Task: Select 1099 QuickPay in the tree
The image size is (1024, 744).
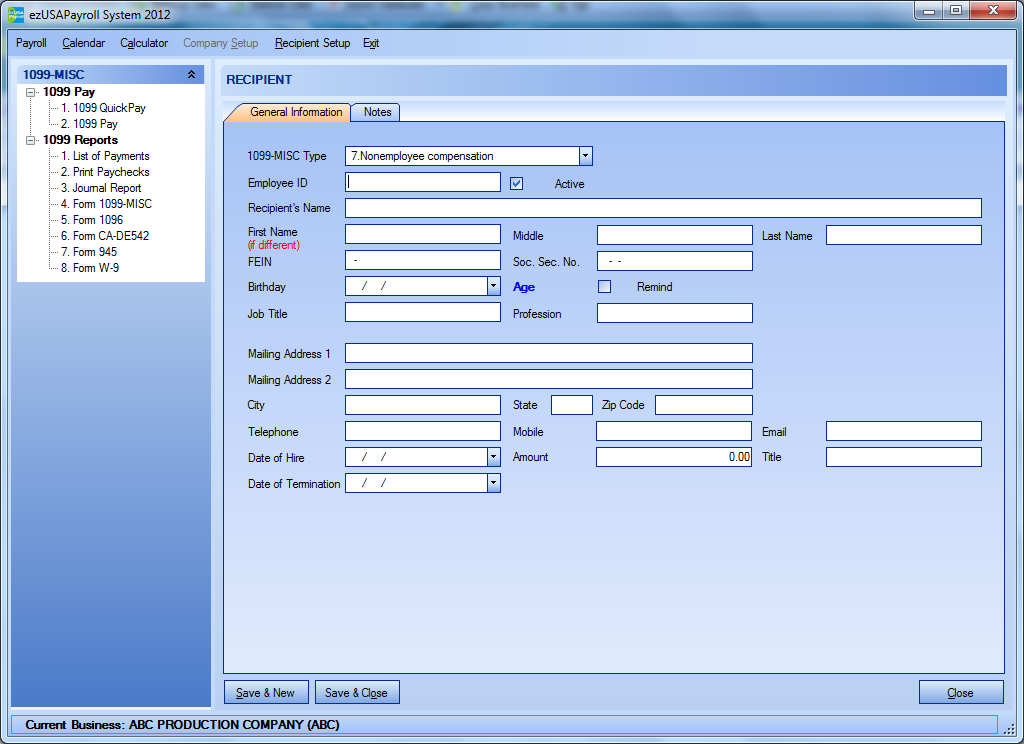Action: pyautogui.click(x=103, y=108)
